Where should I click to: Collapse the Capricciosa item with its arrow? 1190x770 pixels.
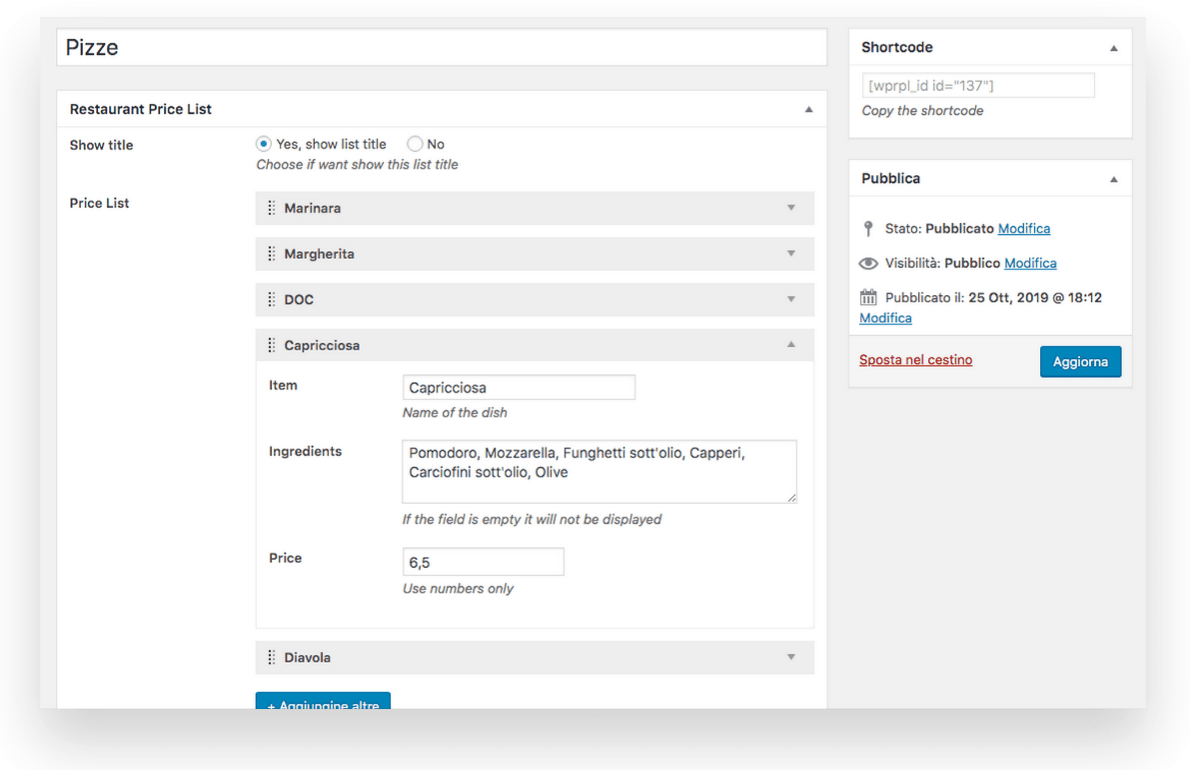[791, 345]
